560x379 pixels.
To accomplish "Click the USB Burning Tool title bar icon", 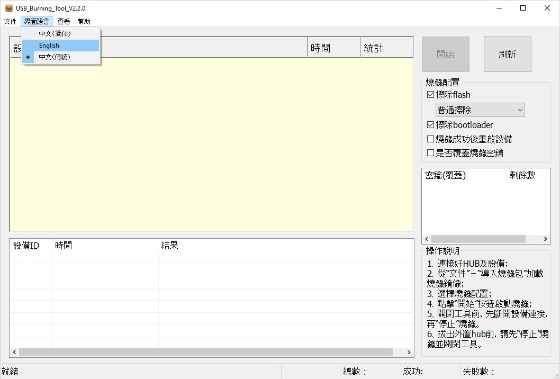I will point(9,8).
